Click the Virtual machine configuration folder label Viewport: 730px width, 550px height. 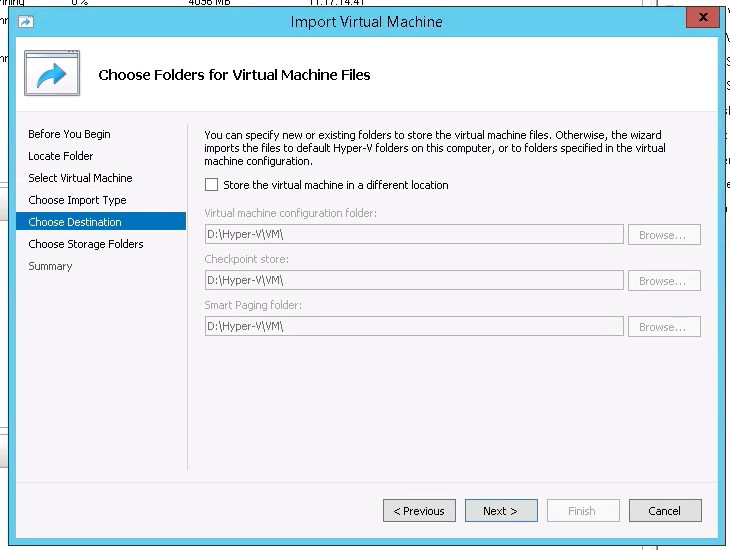291,213
